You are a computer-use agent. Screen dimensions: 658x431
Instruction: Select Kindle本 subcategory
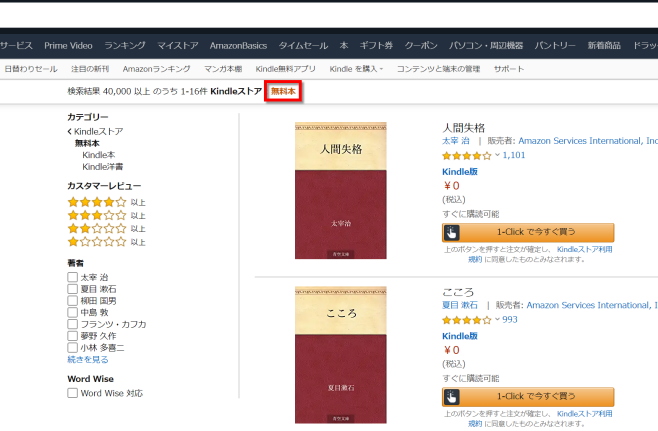99,155
